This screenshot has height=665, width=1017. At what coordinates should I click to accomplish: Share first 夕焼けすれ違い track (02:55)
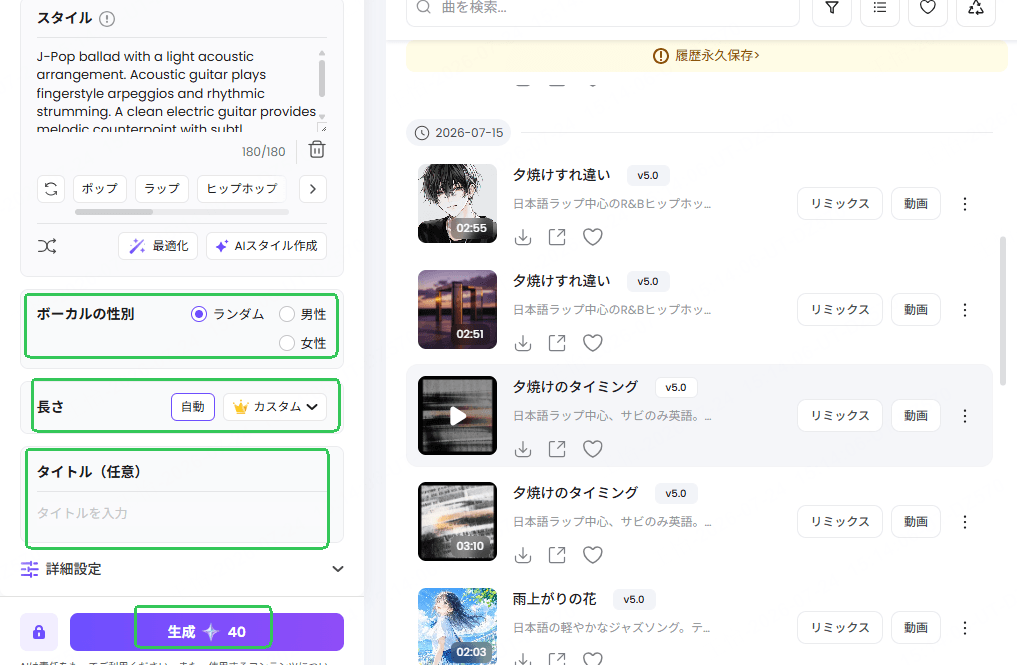tap(557, 237)
